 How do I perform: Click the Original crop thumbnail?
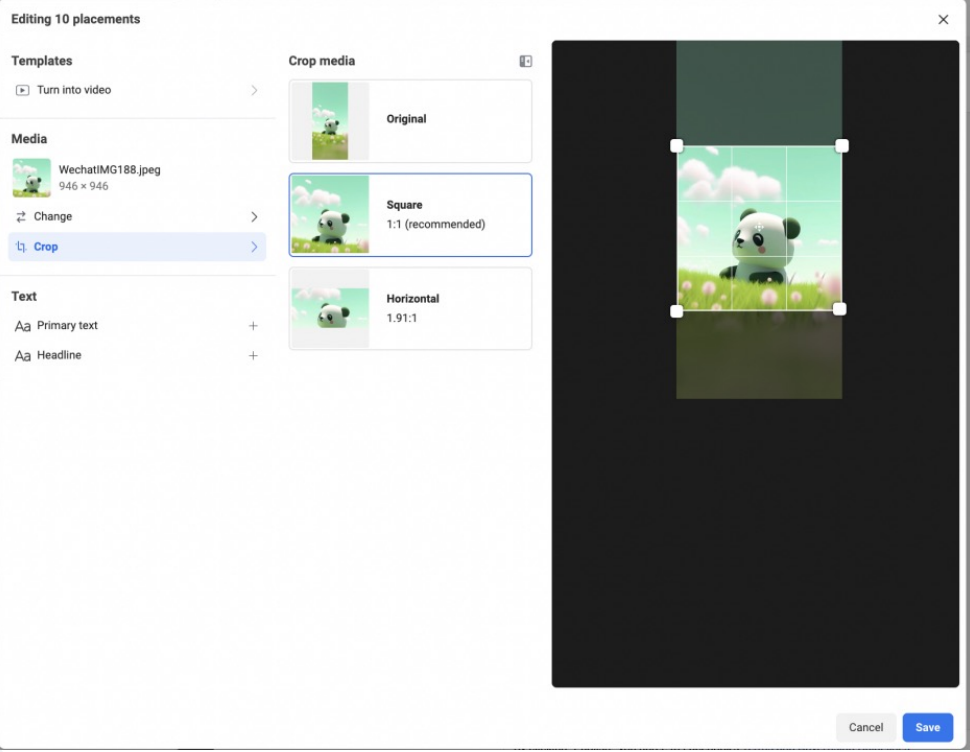[330, 121]
